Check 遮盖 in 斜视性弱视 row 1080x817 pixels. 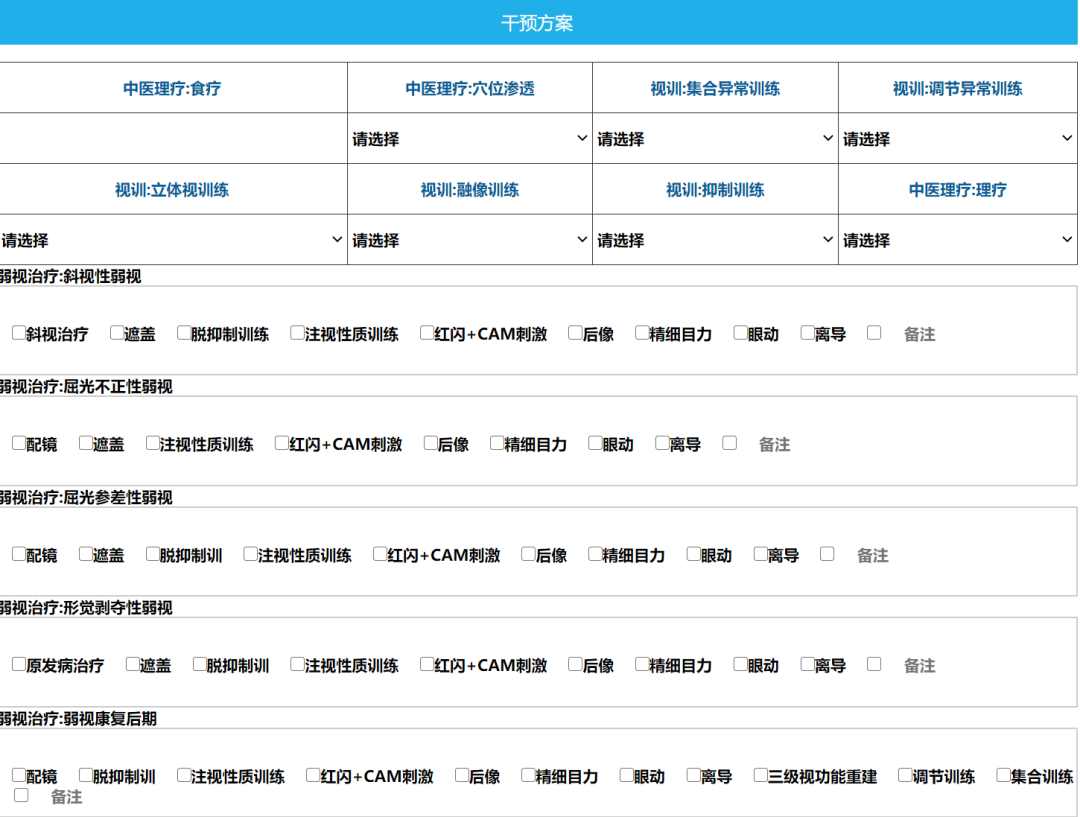(117, 333)
